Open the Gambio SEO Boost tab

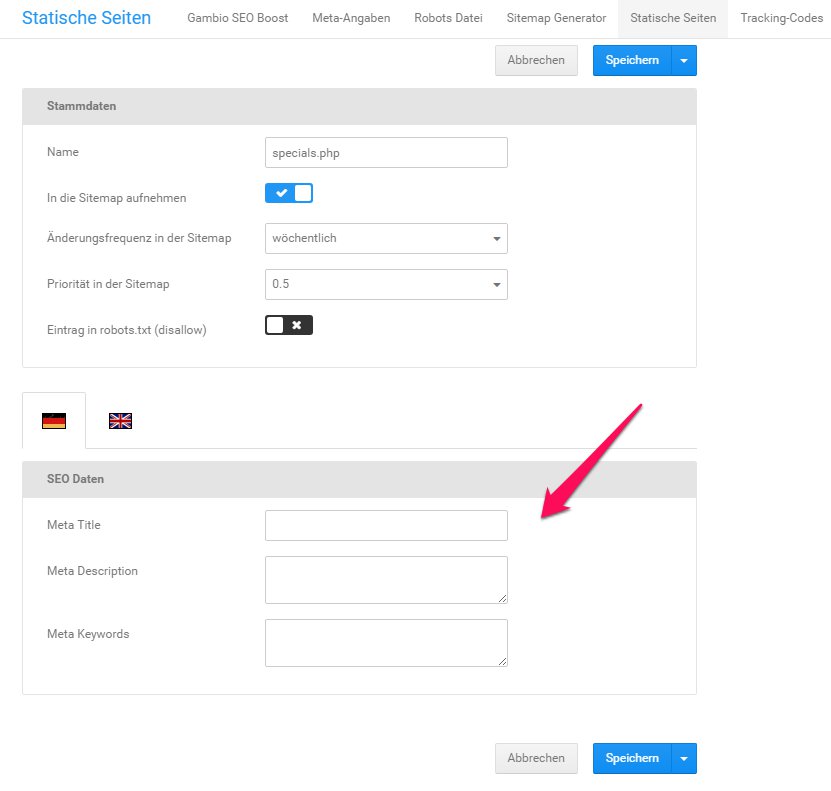point(237,18)
